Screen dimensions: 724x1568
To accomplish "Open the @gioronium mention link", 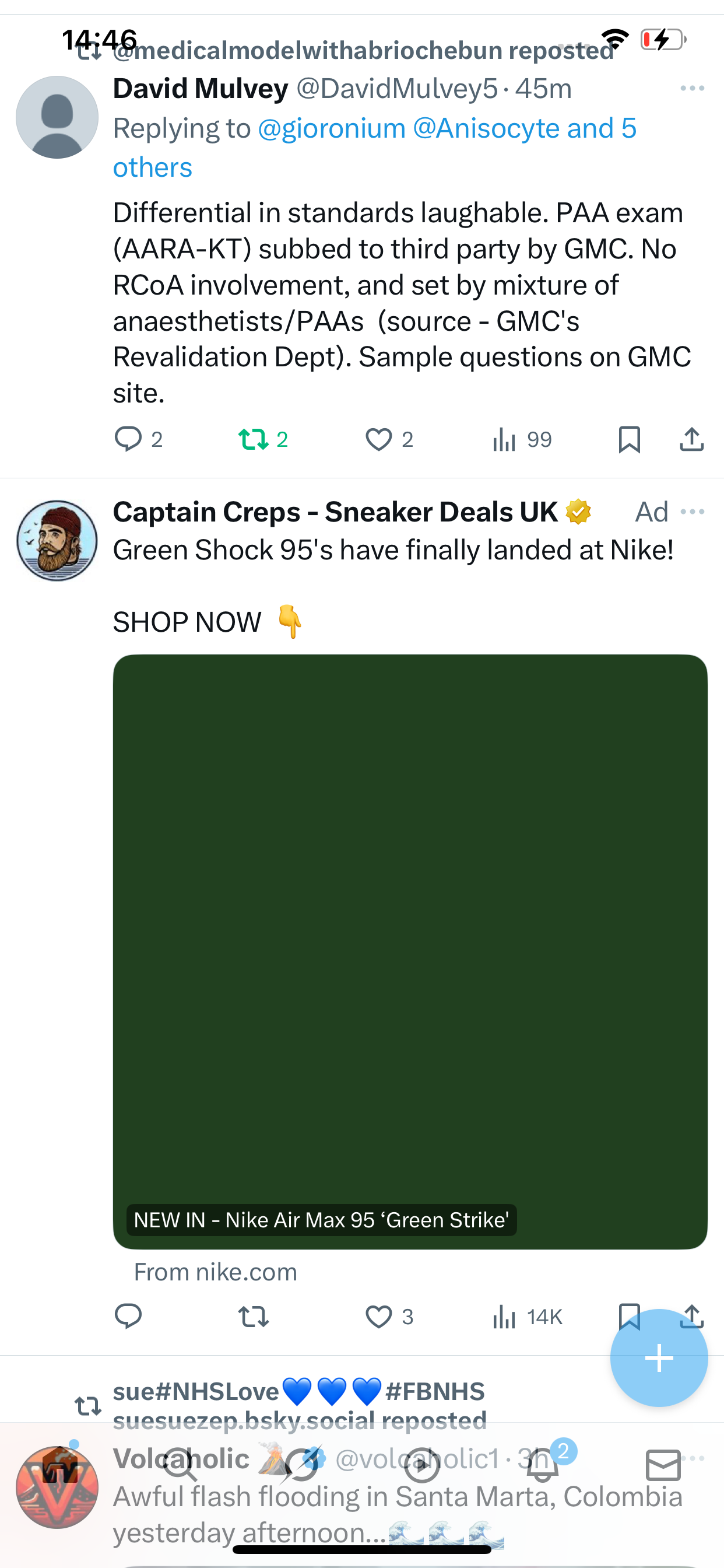I will click(x=332, y=128).
